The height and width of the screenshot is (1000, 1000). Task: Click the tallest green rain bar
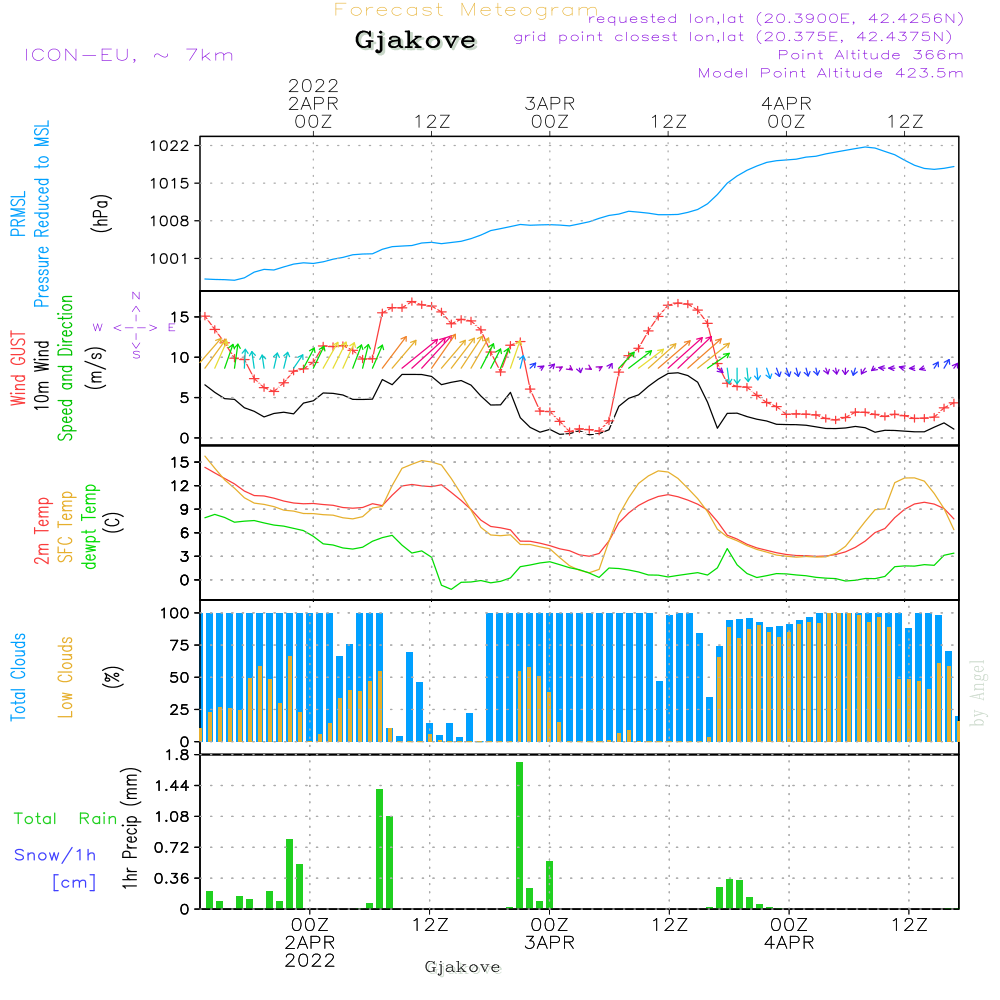point(519,835)
